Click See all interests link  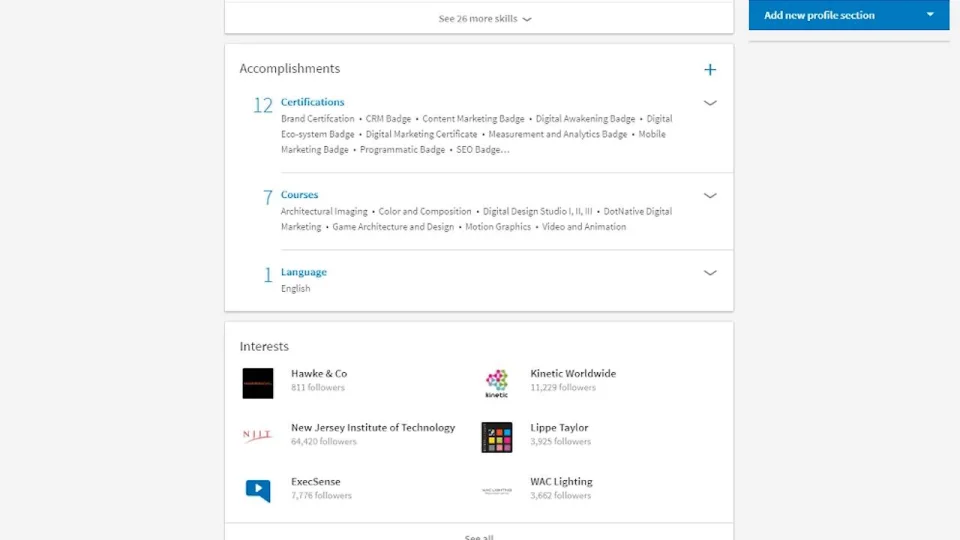coord(479,536)
